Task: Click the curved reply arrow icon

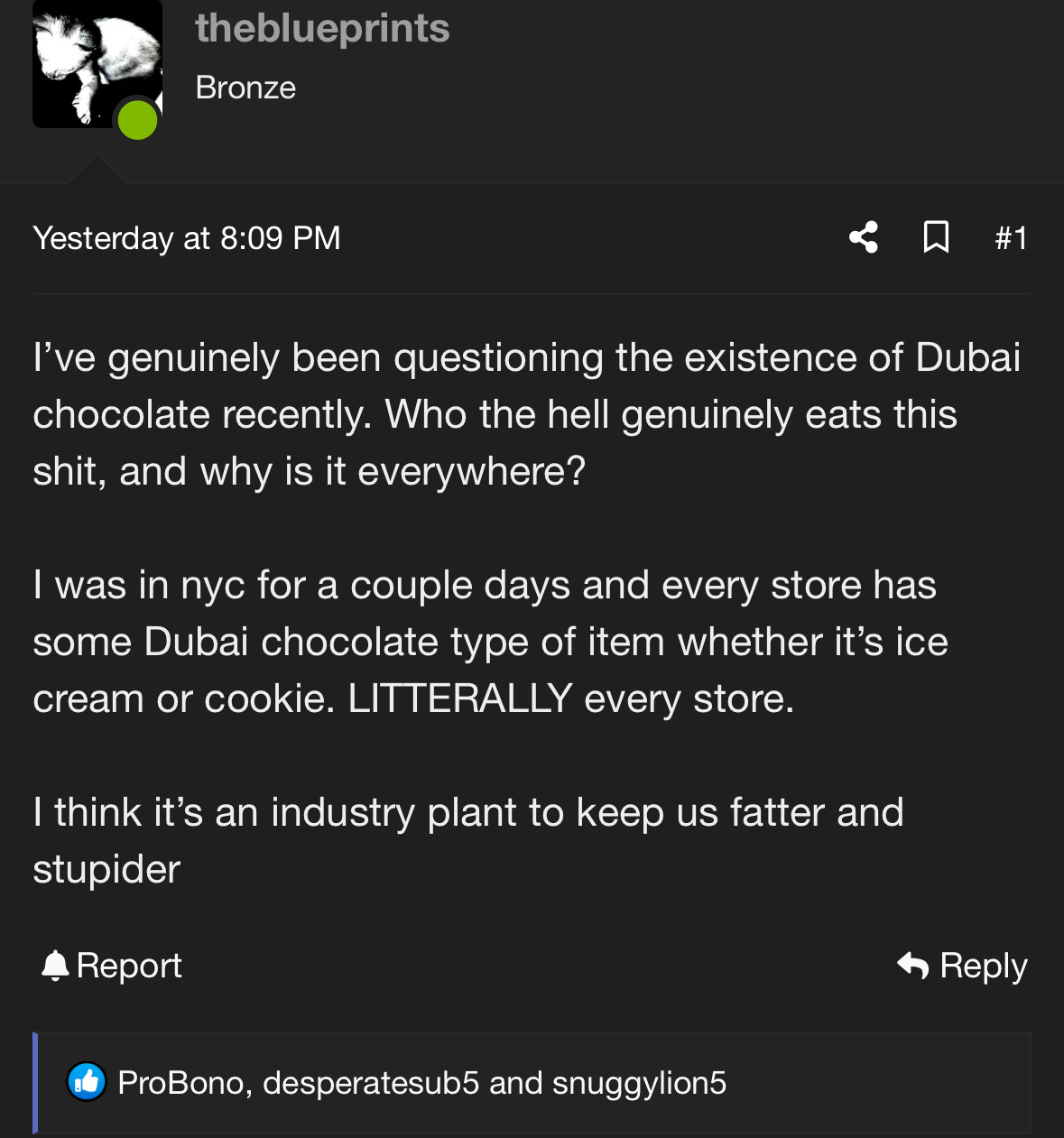Action: [913, 966]
